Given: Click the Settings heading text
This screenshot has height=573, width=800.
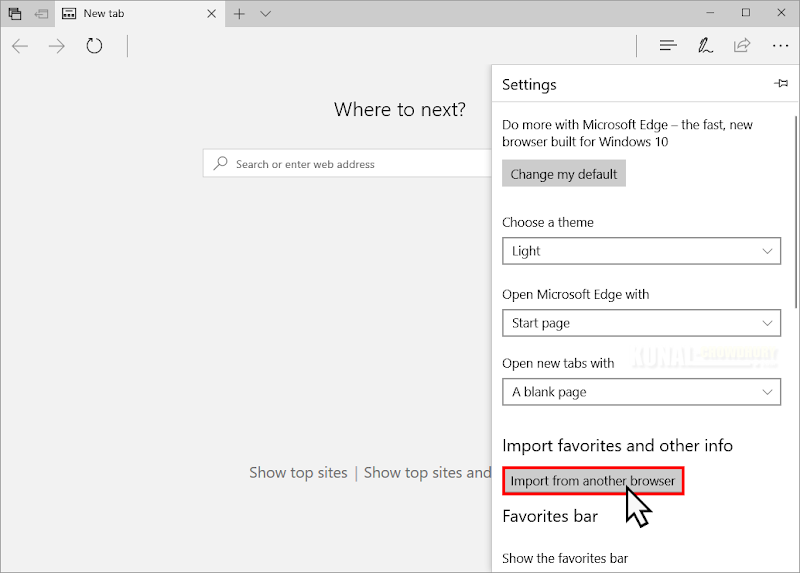Looking at the screenshot, I should [529, 85].
